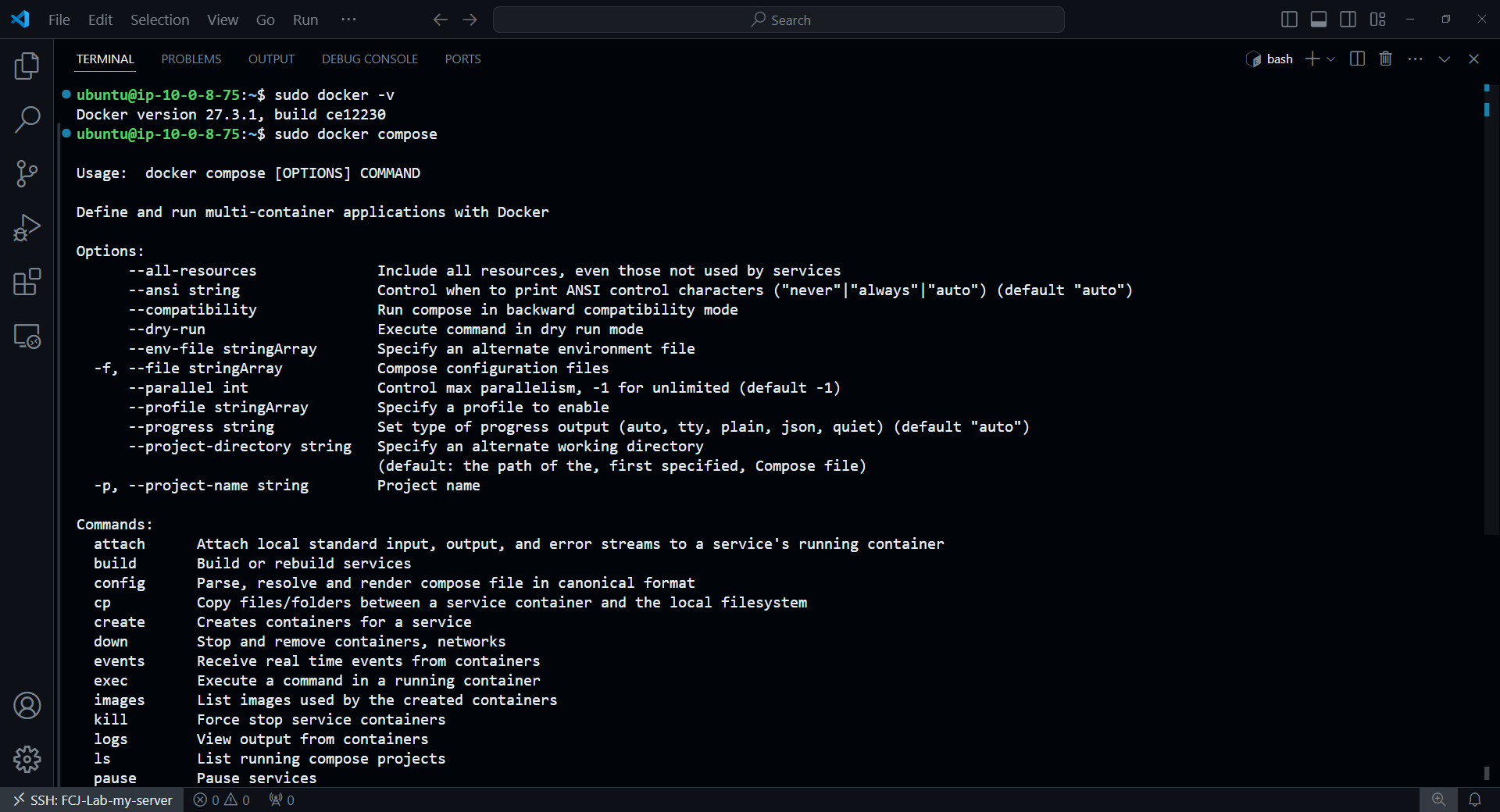Switch to the TERMINAL tab
Image resolution: width=1500 pixels, height=812 pixels.
point(105,59)
